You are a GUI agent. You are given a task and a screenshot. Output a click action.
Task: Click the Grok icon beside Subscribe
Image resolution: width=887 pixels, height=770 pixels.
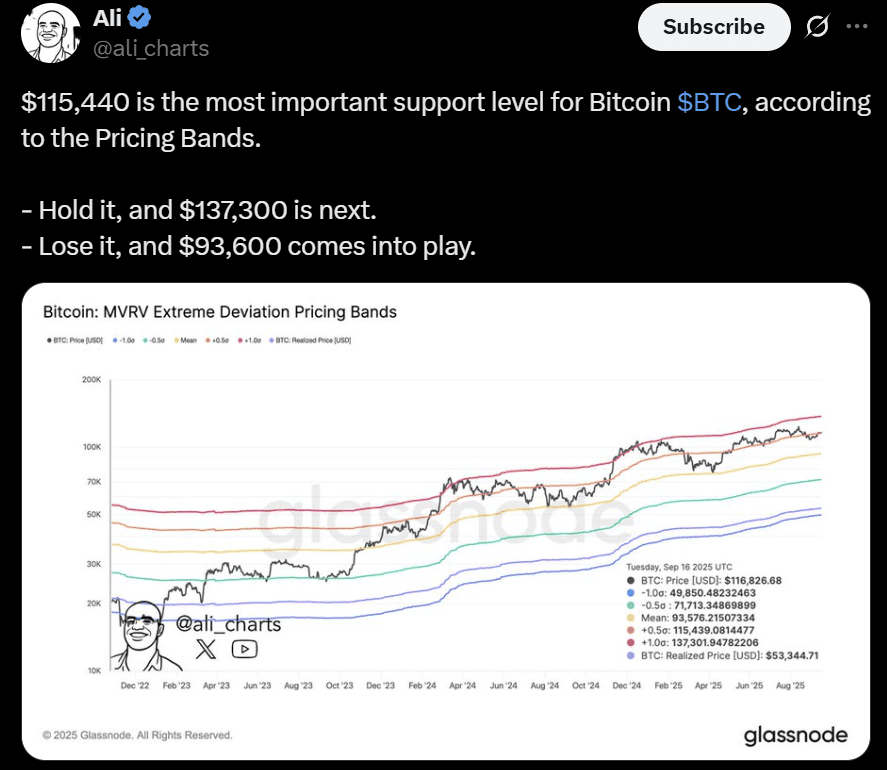click(x=816, y=27)
